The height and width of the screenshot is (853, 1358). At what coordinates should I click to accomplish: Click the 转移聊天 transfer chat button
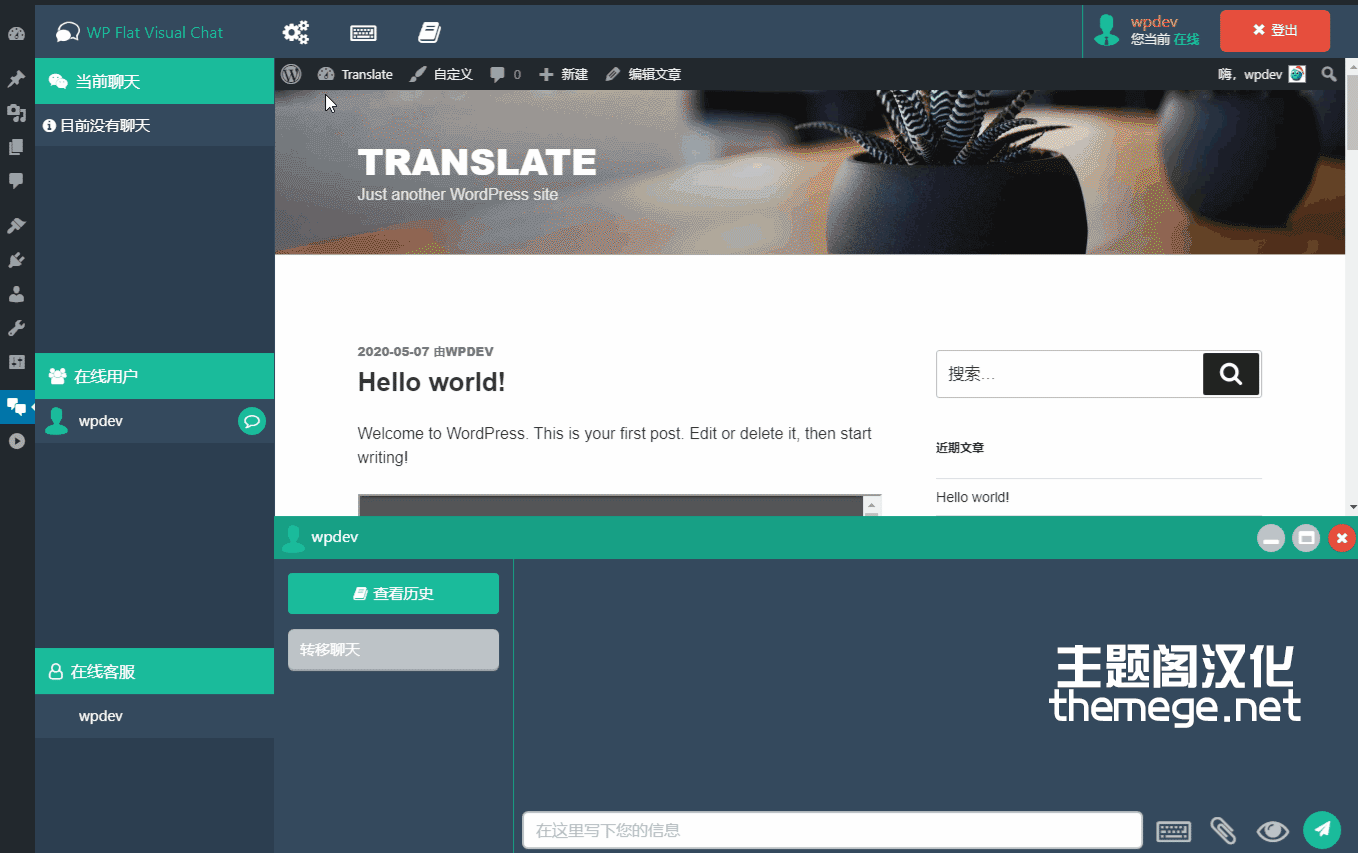pos(393,649)
